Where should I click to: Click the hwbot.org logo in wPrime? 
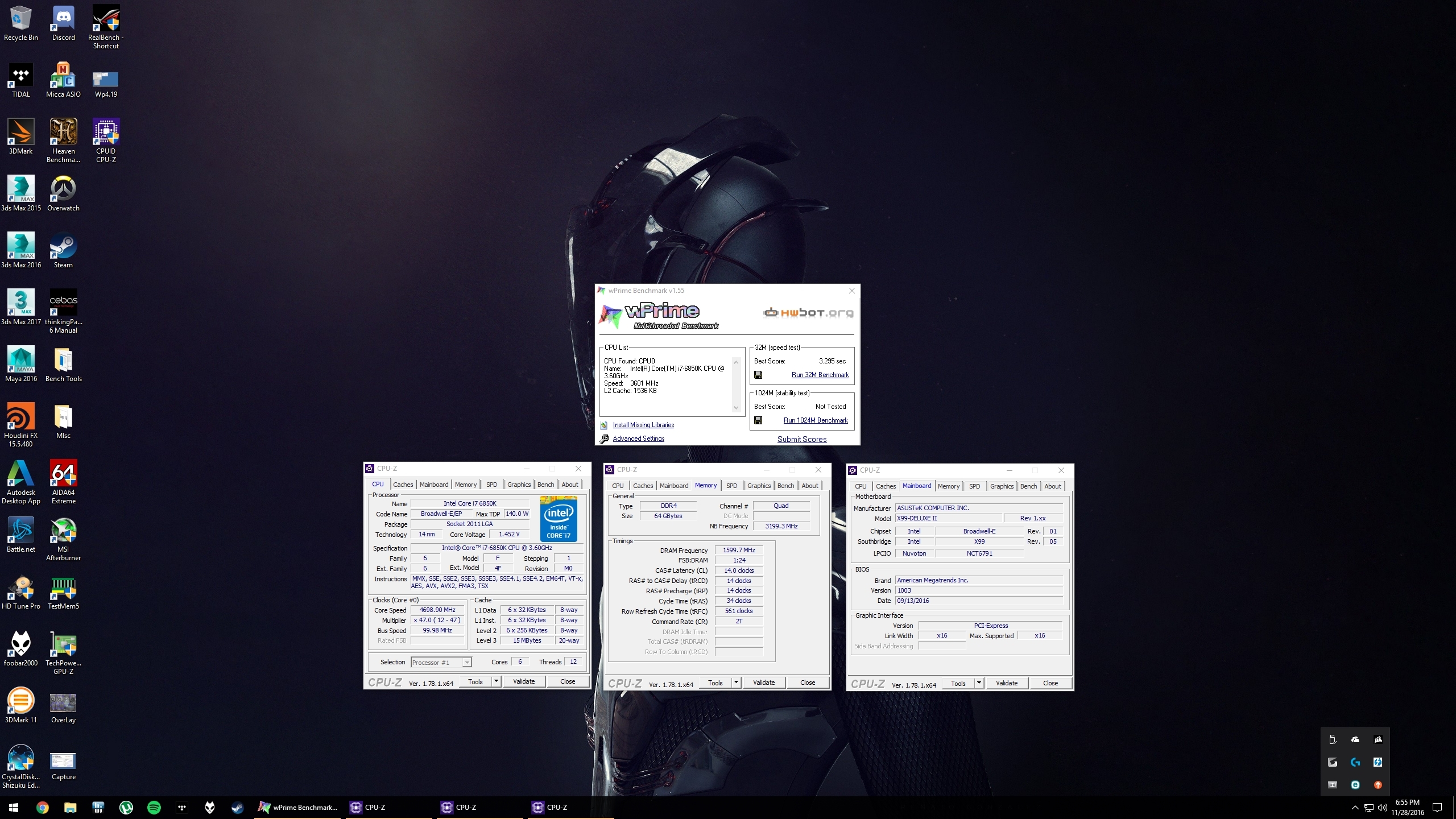coord(808,312)
